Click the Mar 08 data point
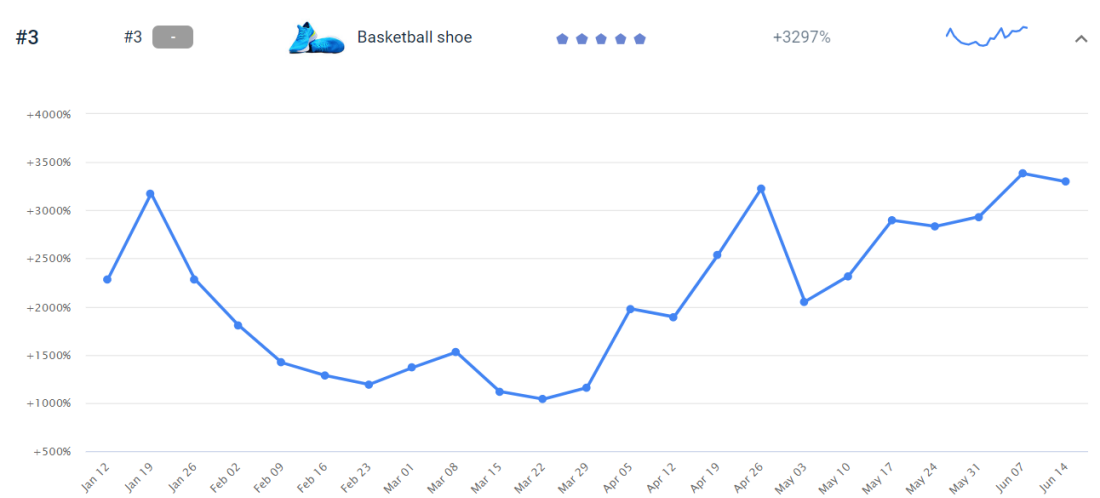Image resolution: width=1100 pixels, height=498 pixels. [x=455, y=352]
